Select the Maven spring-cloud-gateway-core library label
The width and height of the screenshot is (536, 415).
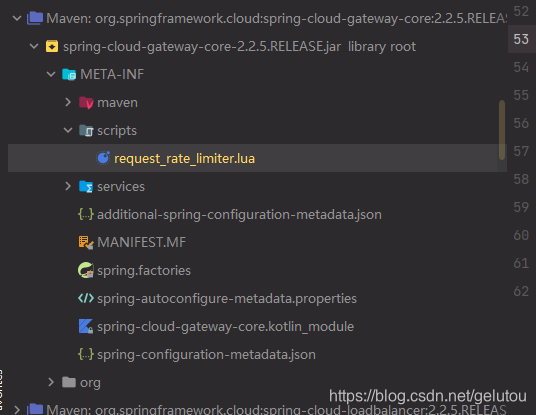pos(276,18)
